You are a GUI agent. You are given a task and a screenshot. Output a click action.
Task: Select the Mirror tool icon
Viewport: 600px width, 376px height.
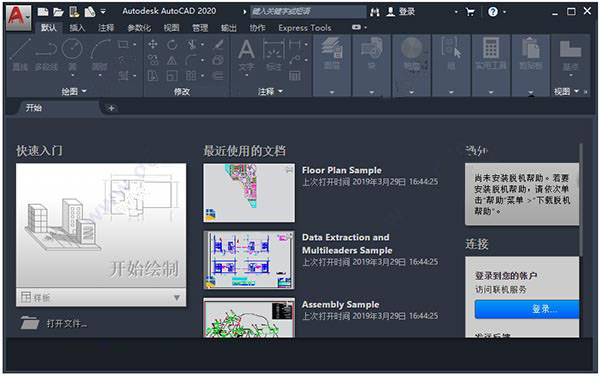coord(172,60)
